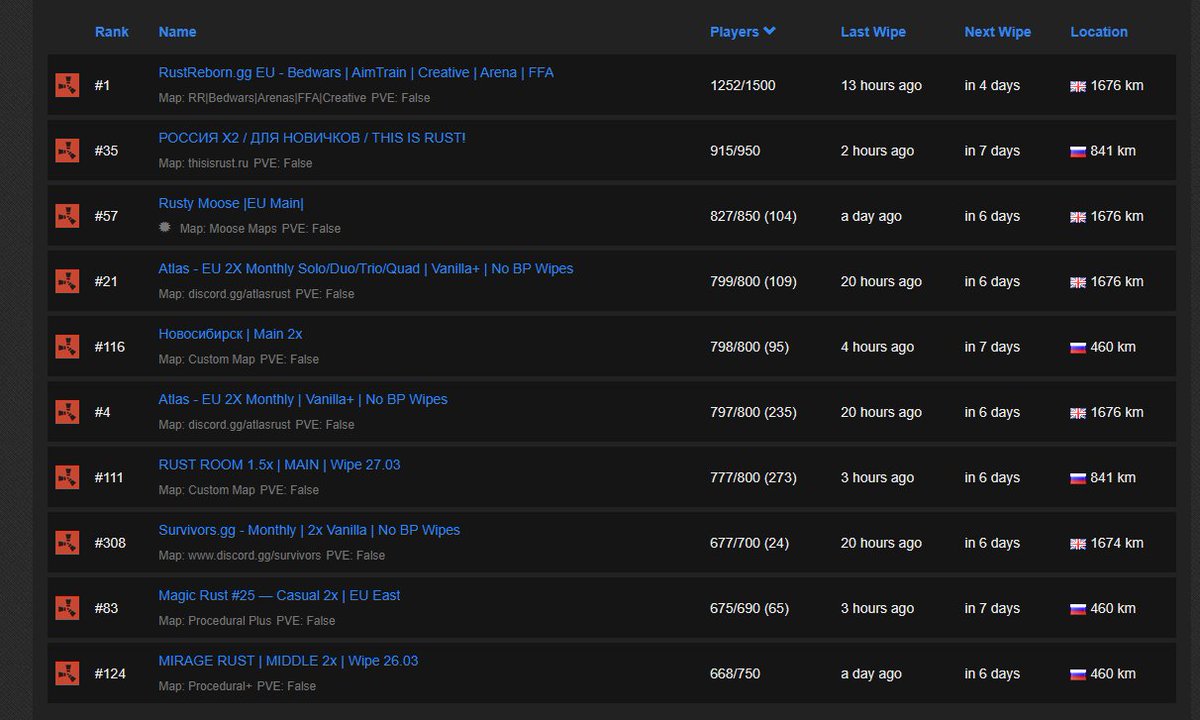
Task: Click the 4 hours ago last wipe cell
Action: coord(877,347)
